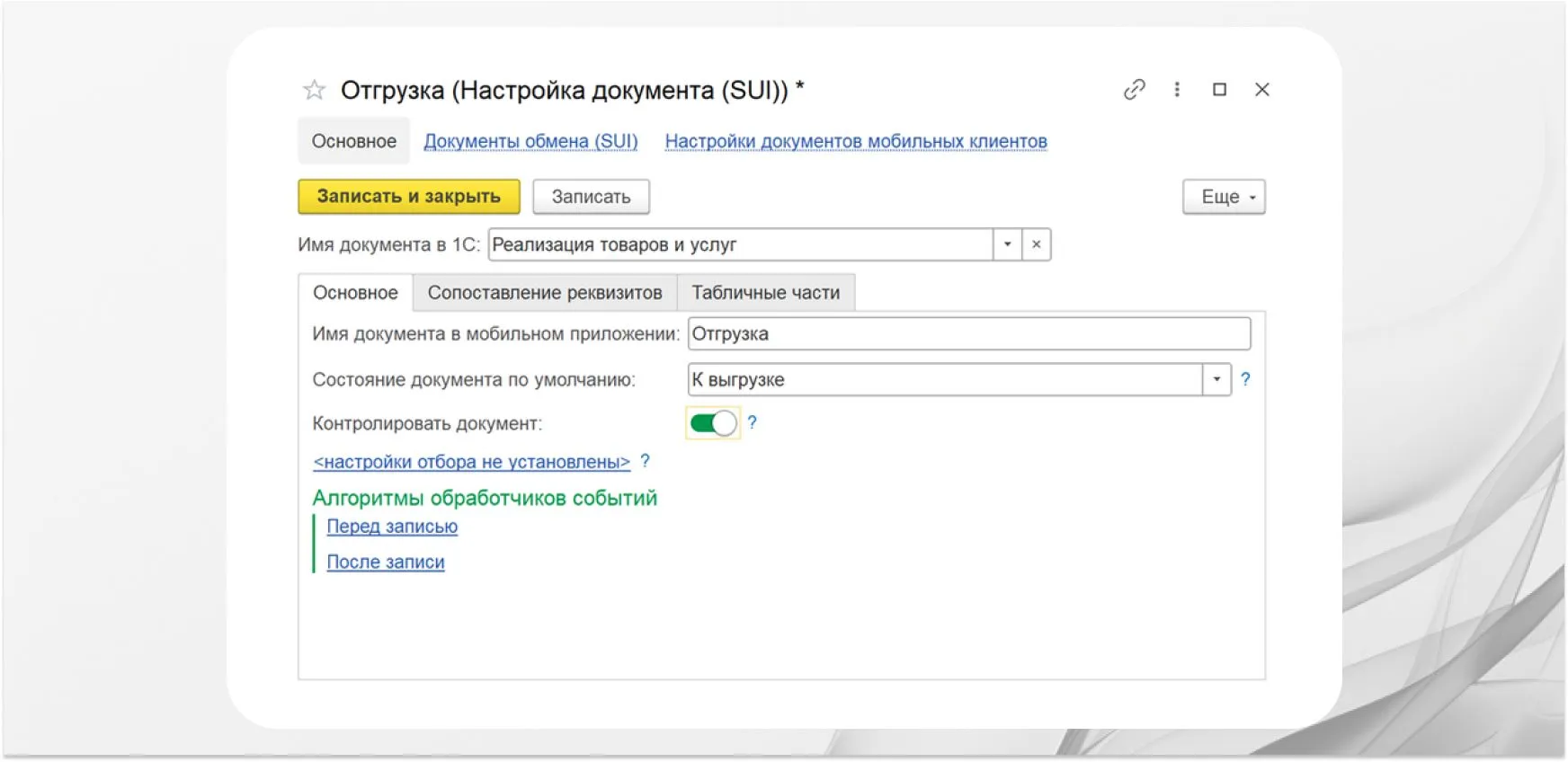Click the Записать button
This screenshot has height=762, width=1568.
[x=591, y=197]
